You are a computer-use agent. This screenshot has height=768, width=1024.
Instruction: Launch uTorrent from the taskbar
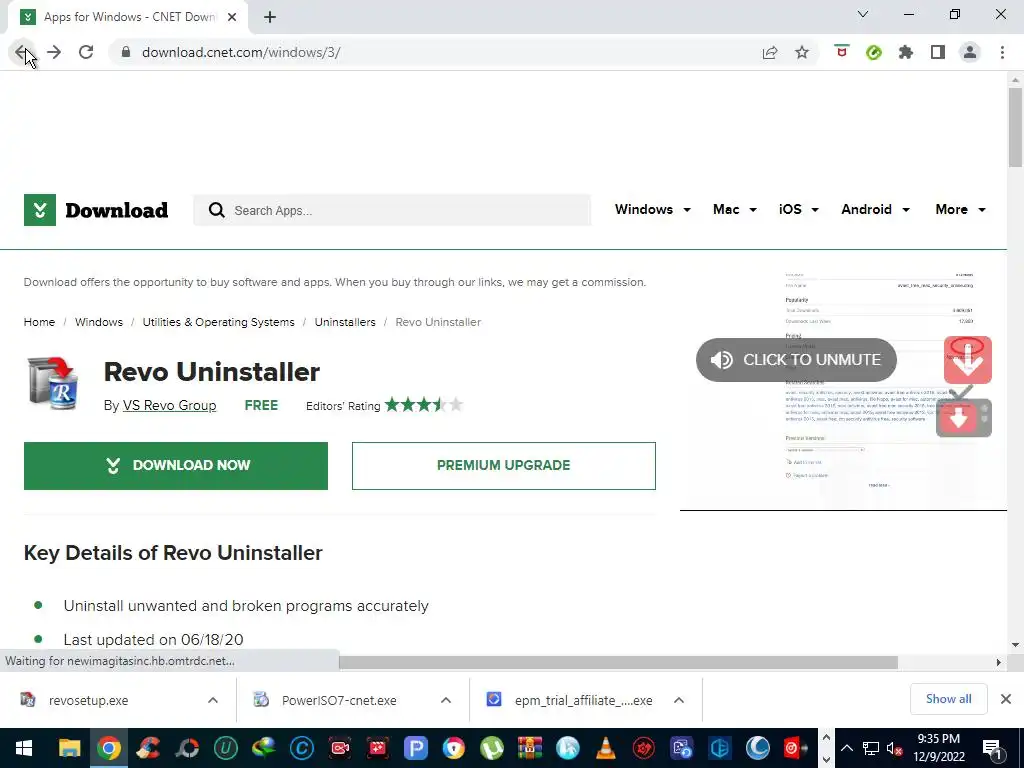coord(492,748)
